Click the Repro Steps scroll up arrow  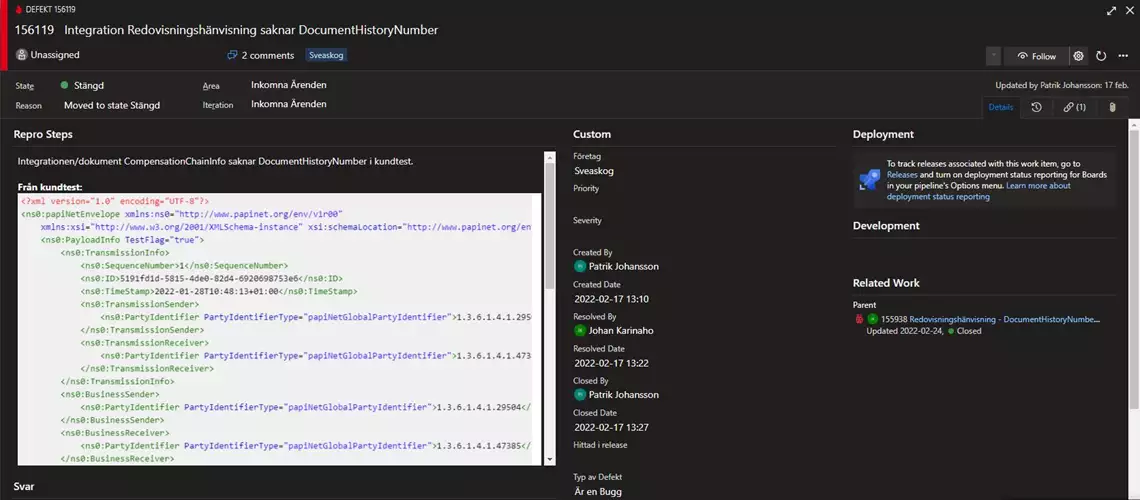pyautogui.click(x=550, y=157)
